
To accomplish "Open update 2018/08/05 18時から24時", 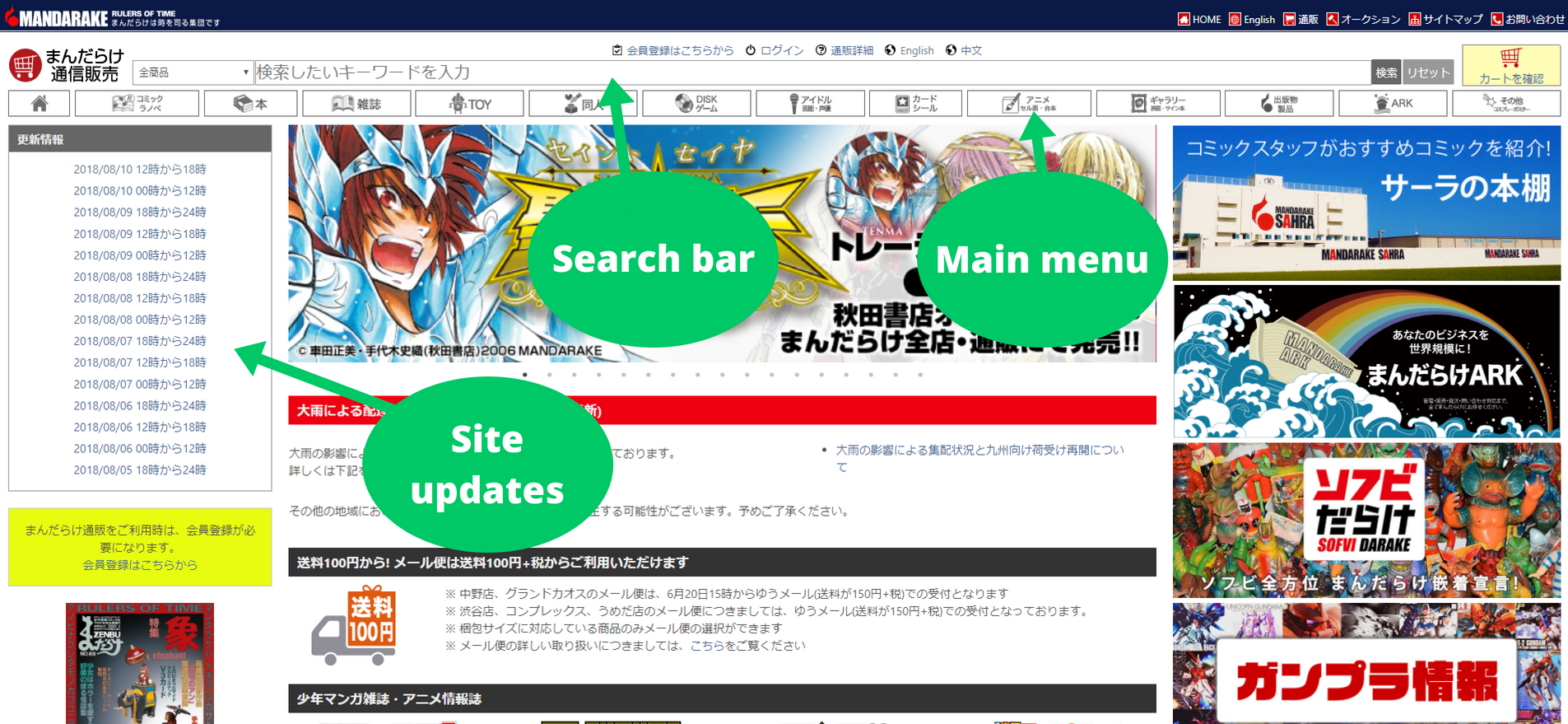I will coord(140,469).
